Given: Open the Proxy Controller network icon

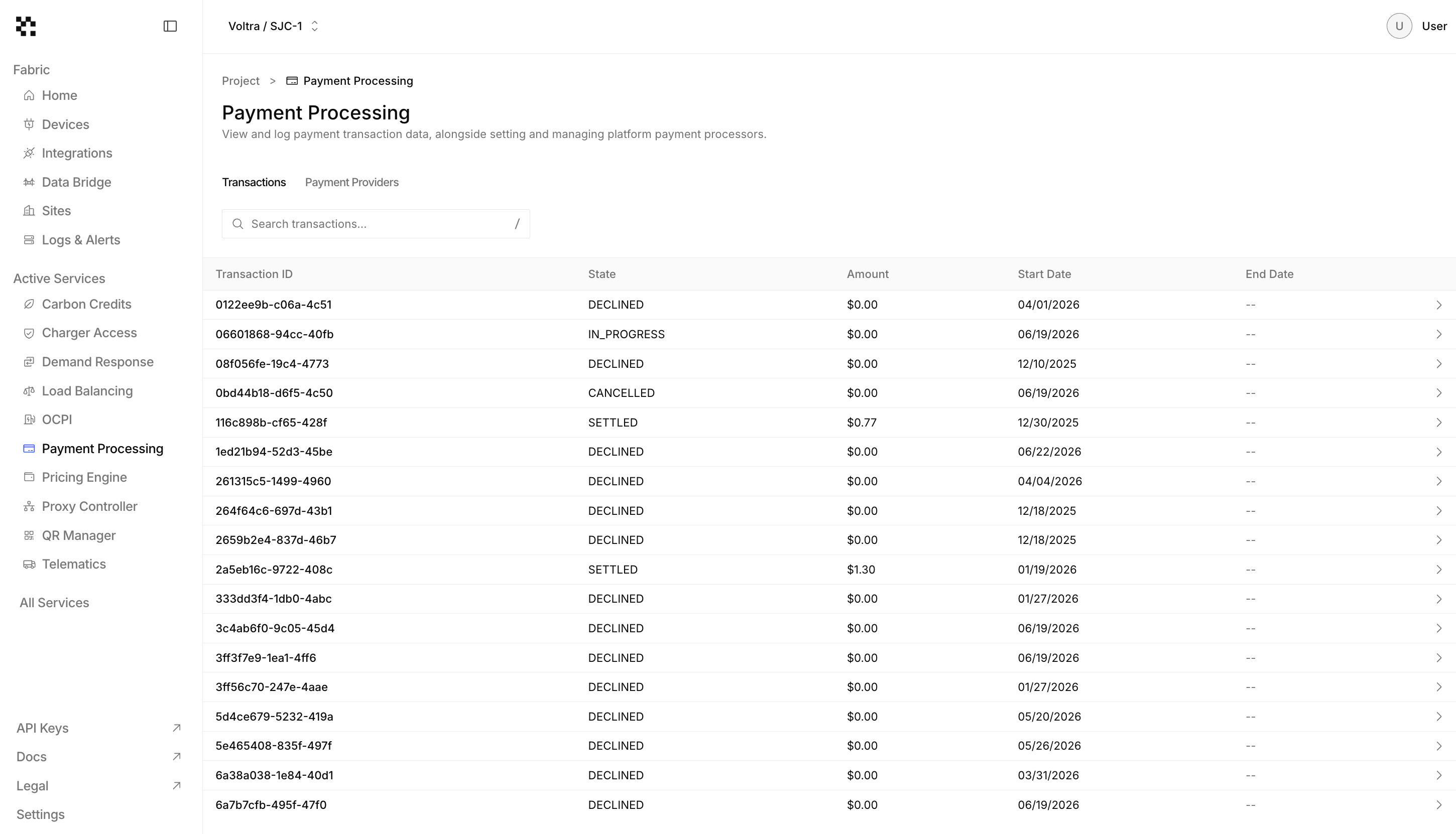Looking at the screenshot, I should [x=29, y=506].
